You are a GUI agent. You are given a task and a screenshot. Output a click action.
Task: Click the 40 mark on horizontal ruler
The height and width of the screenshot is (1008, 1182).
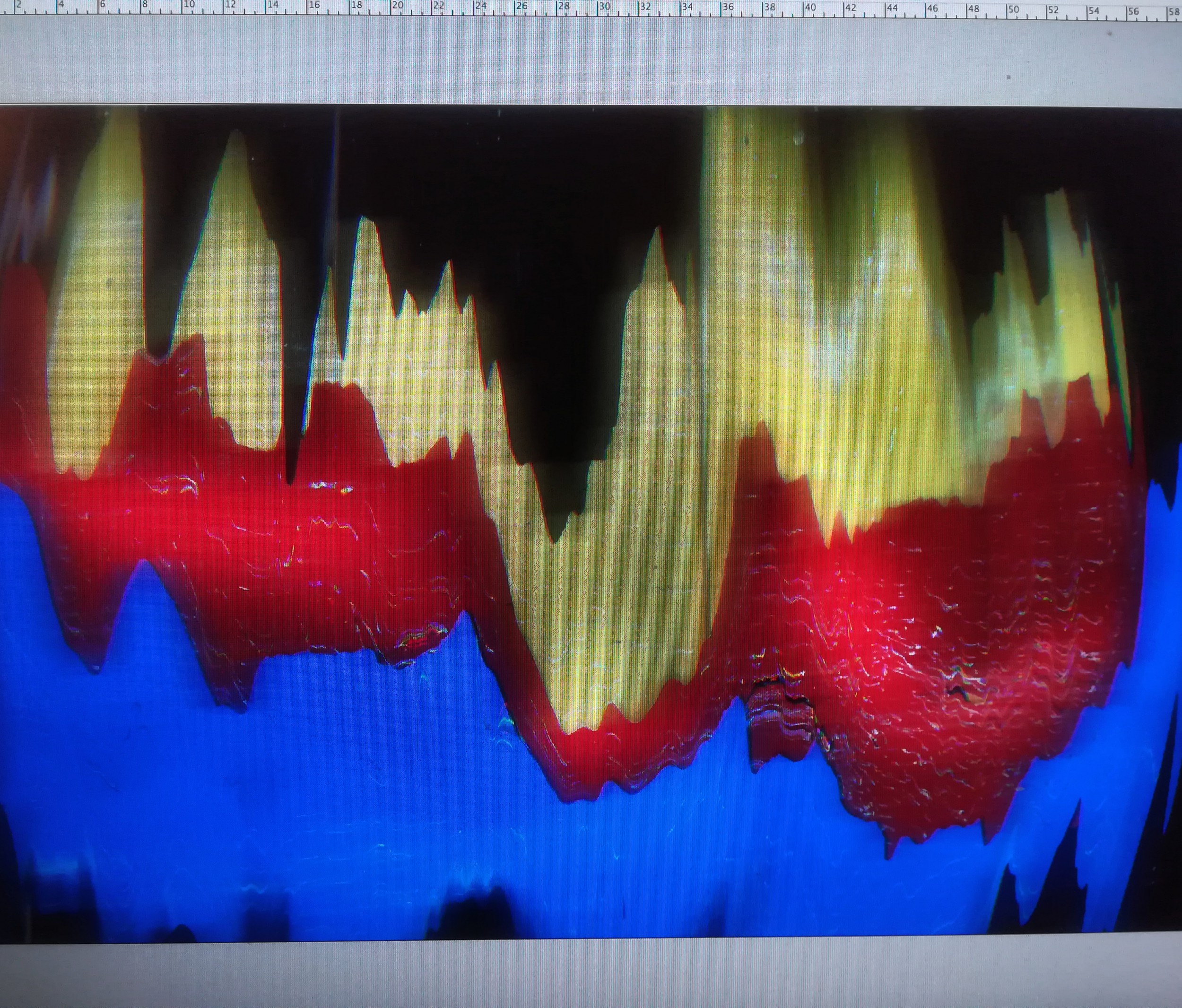point(810,8)
